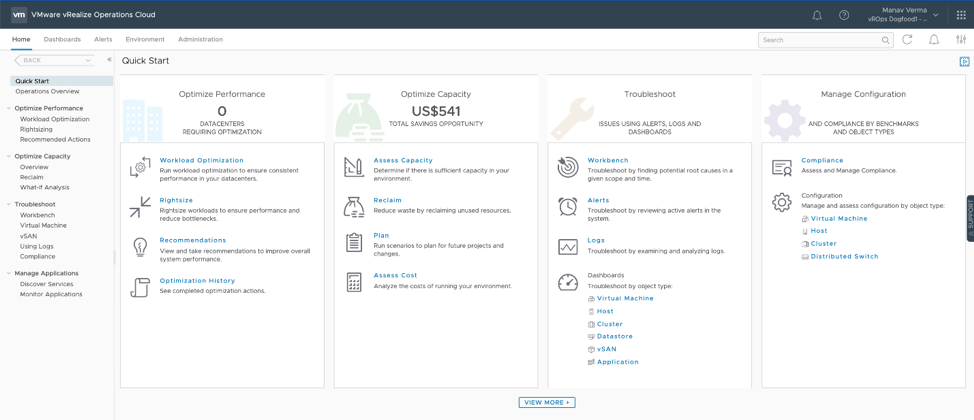Open the Assess Cost link
Screen dimensions: 974x420
click(395, 275)
